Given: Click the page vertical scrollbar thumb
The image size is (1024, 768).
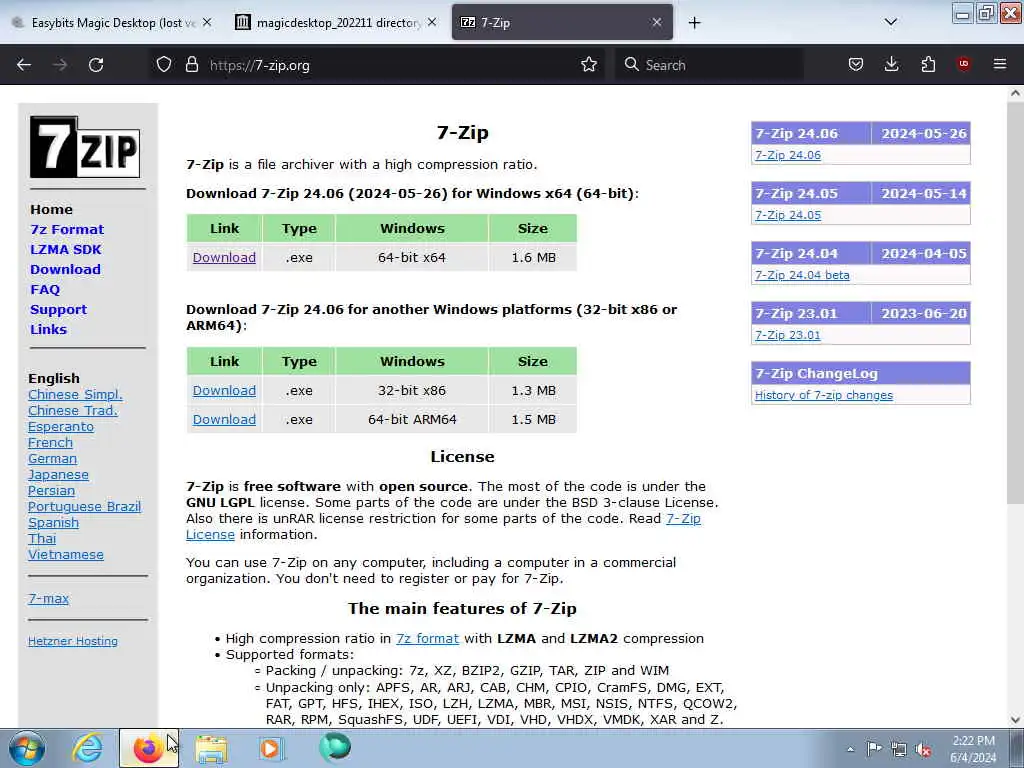Looking at the screenshot, I should pyautogui.click(x=1015, y=300).
